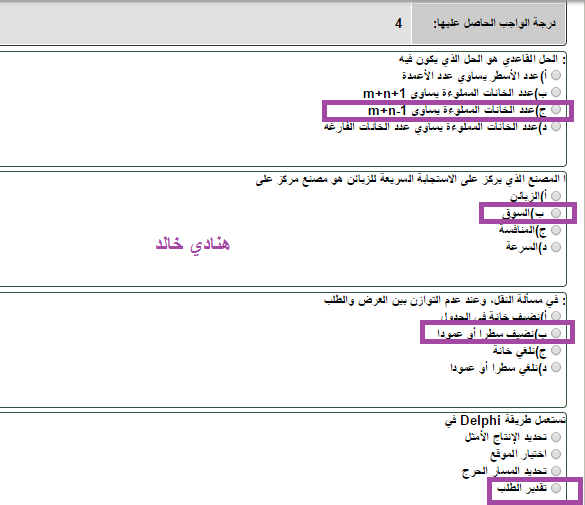Pick the السرعة radio button
This screenshot has height=505, width=585.
(x=556, y=247)
